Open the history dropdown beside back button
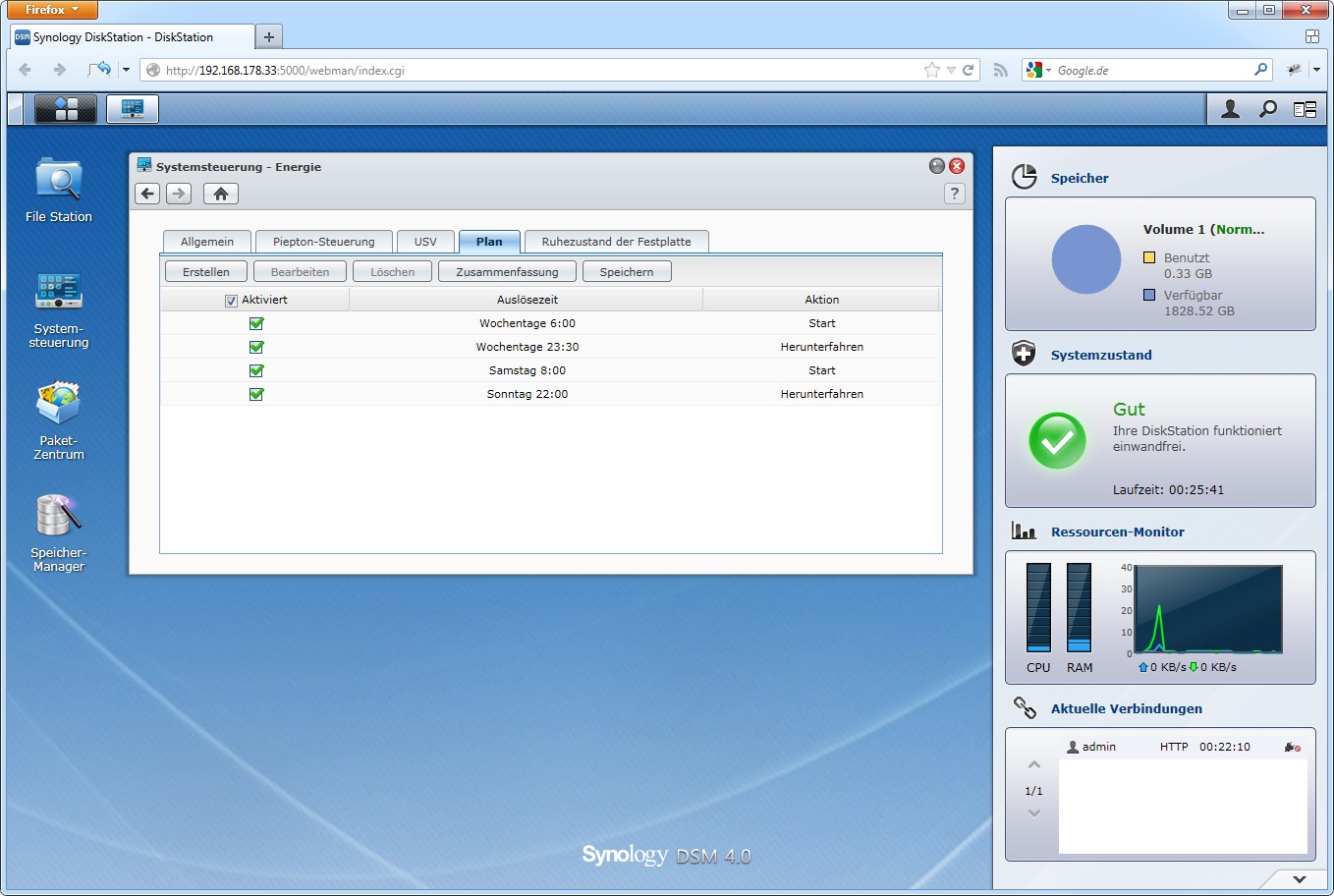Image resolution: width=1334 pixels, height=896 pixels. point(126,70)
